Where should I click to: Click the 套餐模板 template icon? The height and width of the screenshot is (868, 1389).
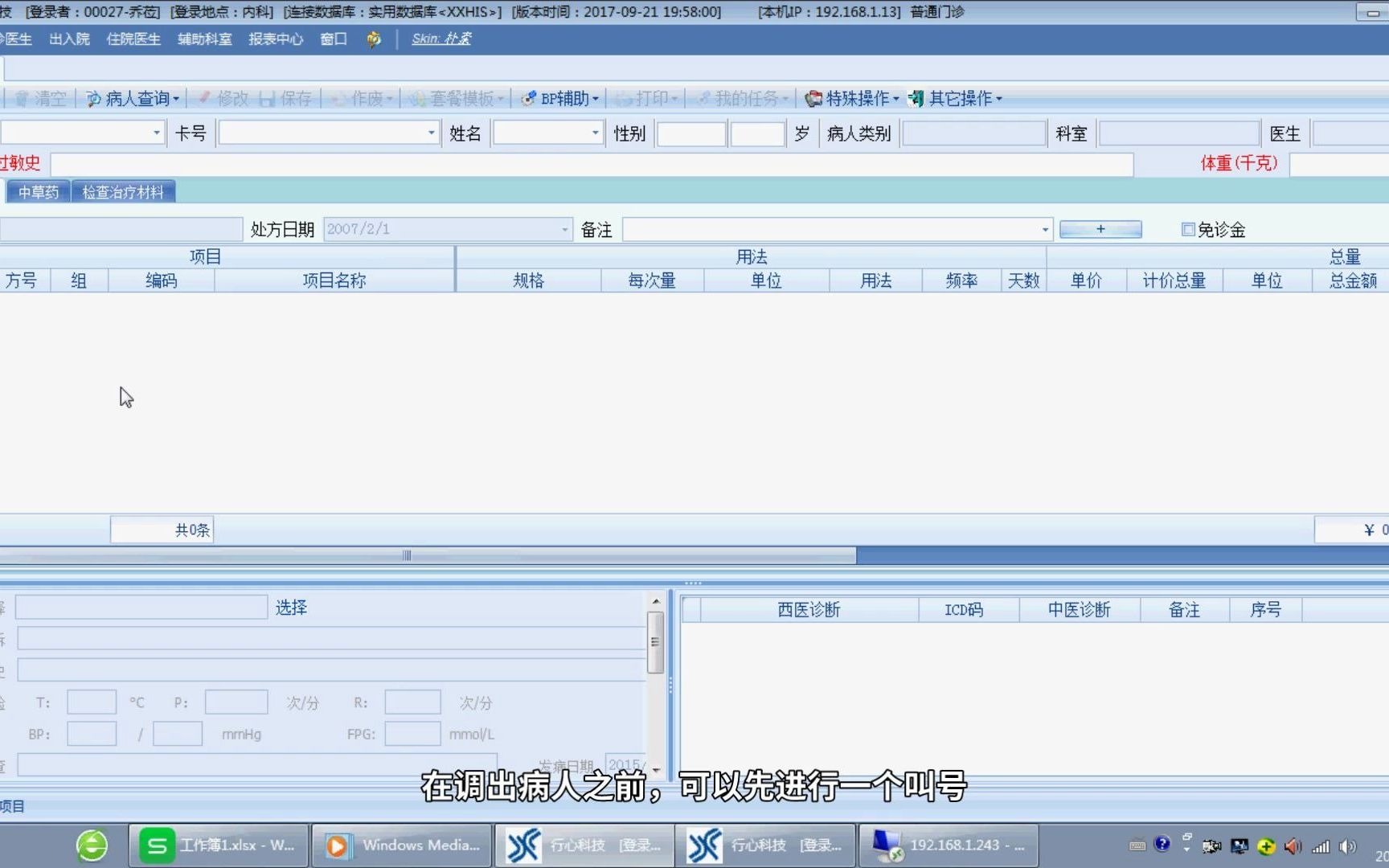(x=417, y=99)
